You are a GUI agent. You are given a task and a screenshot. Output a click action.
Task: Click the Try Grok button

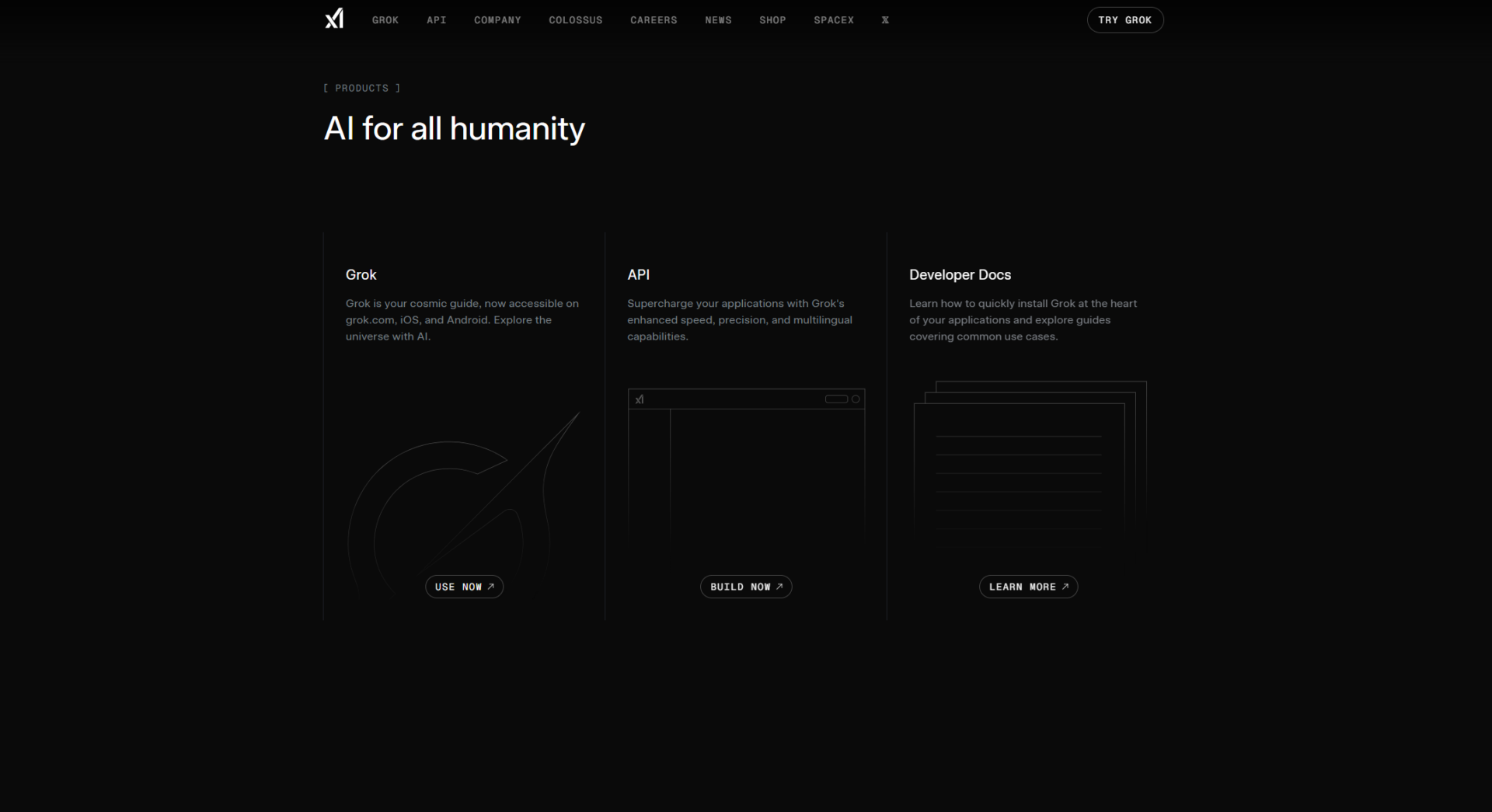[x=1125, y=20]
